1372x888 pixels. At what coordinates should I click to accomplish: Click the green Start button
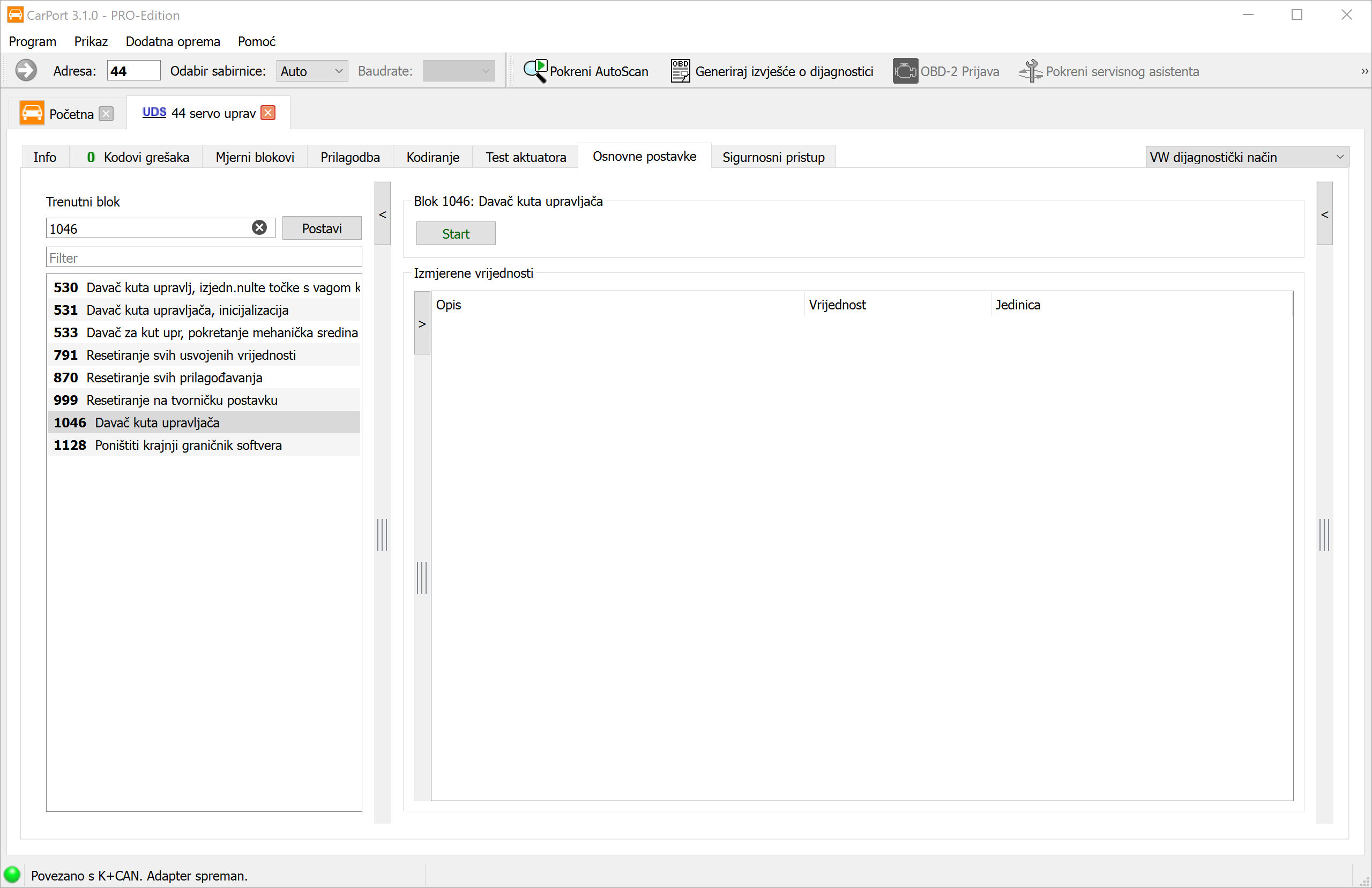455,234
